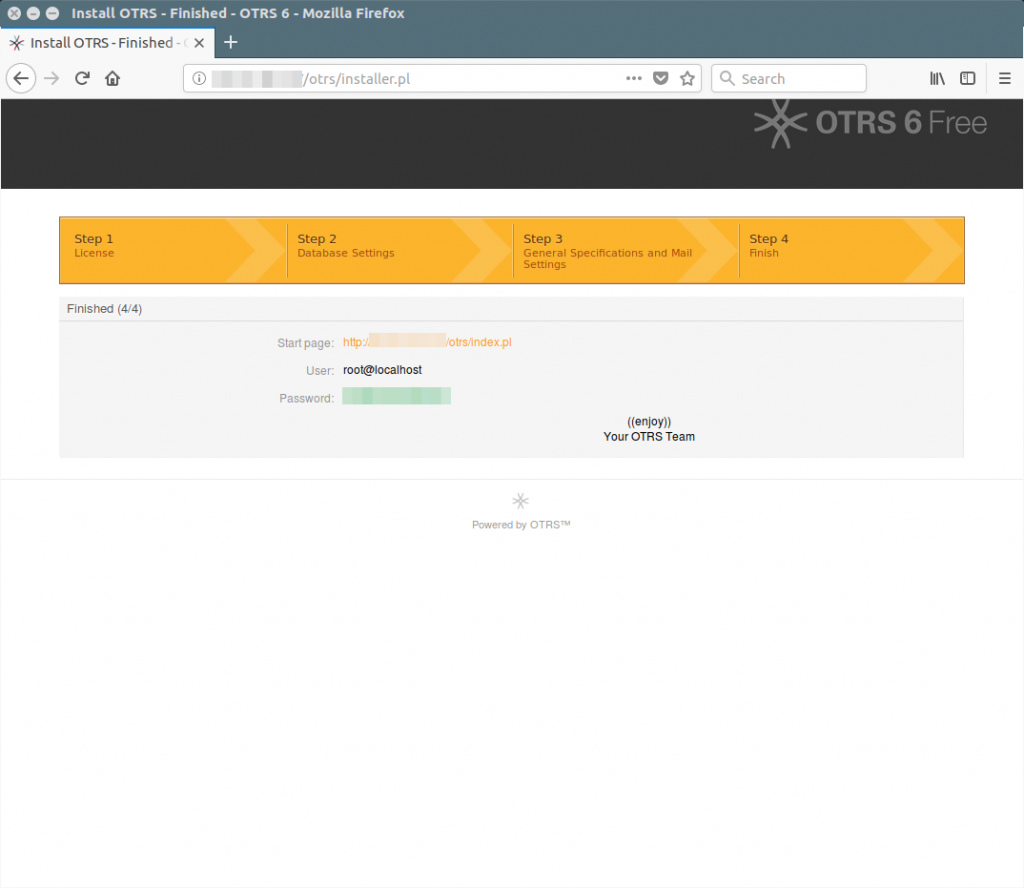Viewport: 1024px width, 888px height.
Task: Select the Install OTRS - Finished tab
Action: point(105,43)
